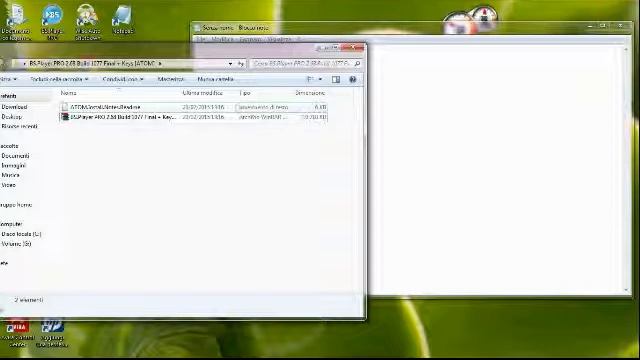640x360 pixels.
Task: Select Video library in sidebar
Action: tap(9, 185)
